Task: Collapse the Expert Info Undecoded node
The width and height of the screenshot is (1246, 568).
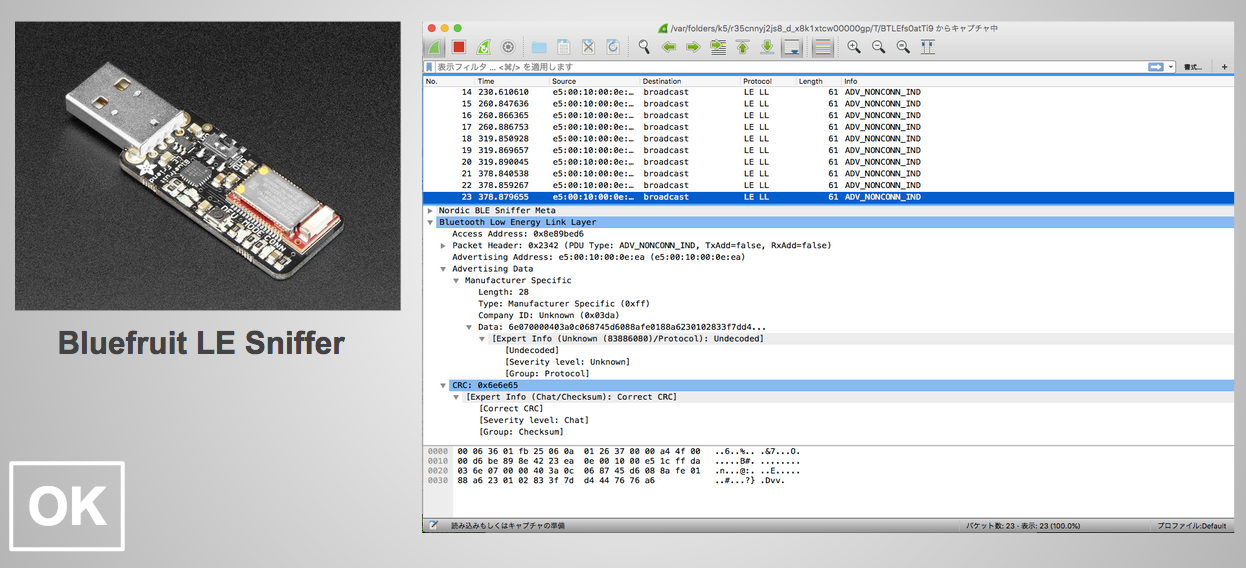Action: [x=482, y=339]
